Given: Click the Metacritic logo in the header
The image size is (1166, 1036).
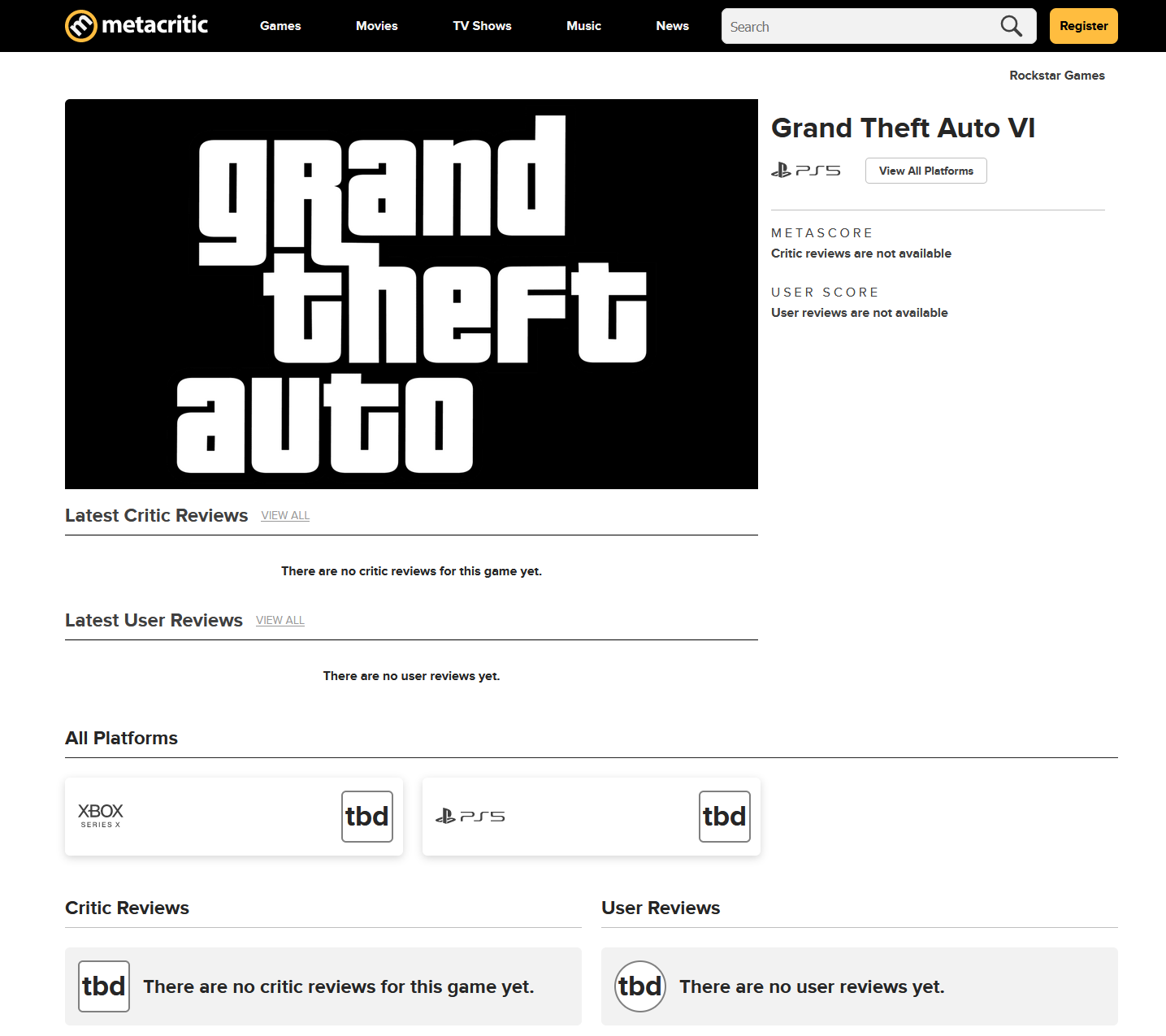Looking at the screenshot, I should tap(137, 26).
